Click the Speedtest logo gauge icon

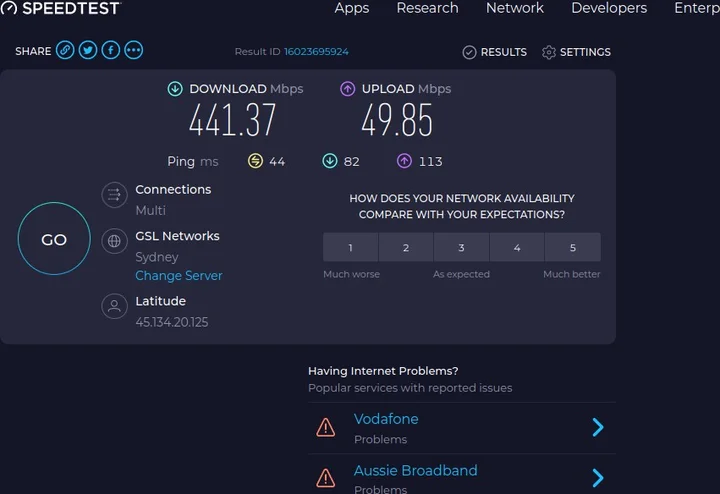click(x=9, y=7)
